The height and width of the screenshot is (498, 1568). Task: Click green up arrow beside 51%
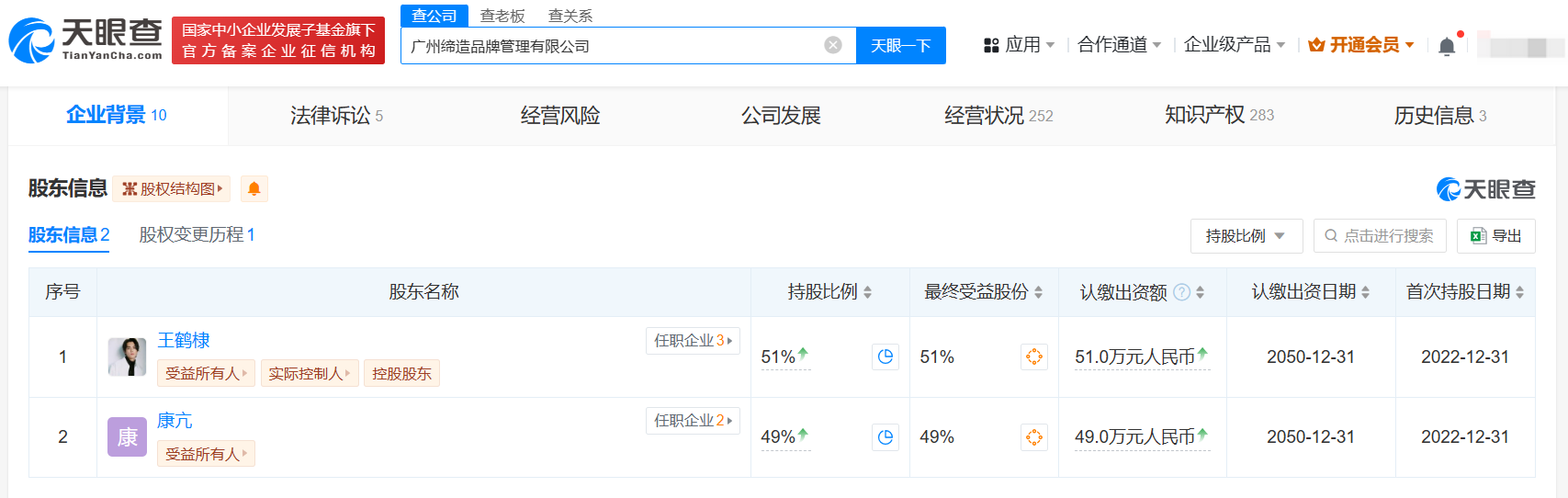coord(803,353)
